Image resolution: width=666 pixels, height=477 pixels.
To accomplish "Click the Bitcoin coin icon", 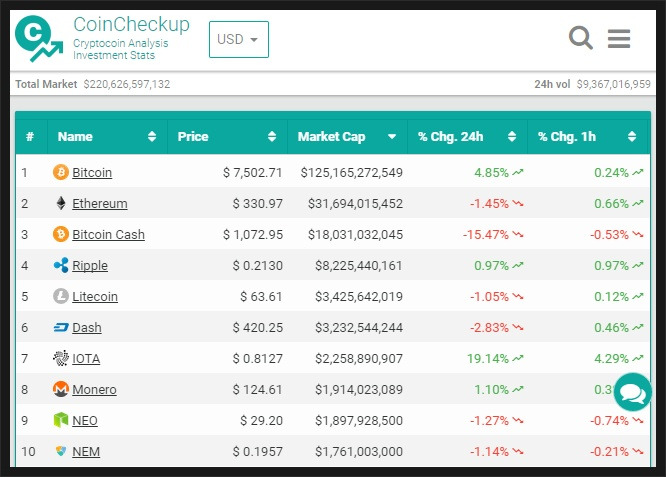I will click(61, 172).
